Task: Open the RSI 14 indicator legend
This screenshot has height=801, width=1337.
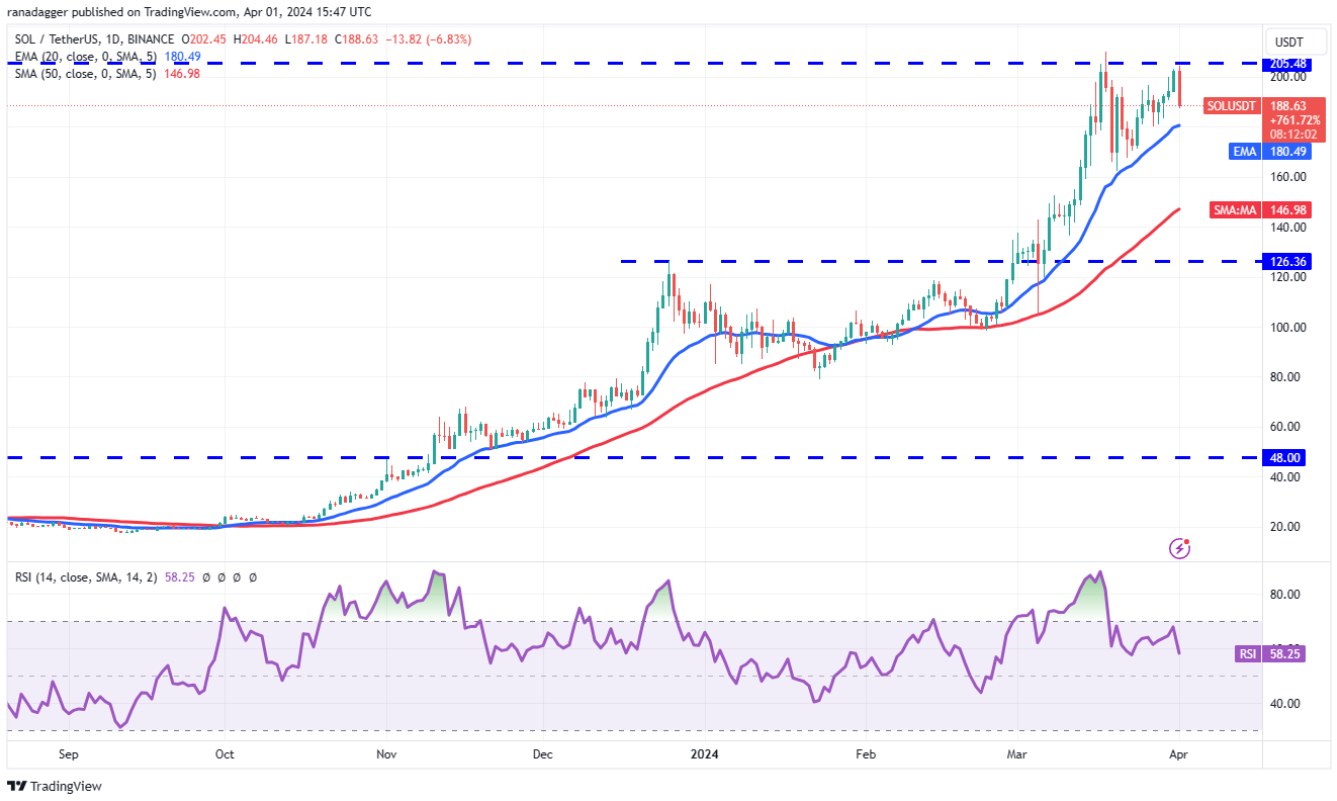Action: (x=134, y=577)
